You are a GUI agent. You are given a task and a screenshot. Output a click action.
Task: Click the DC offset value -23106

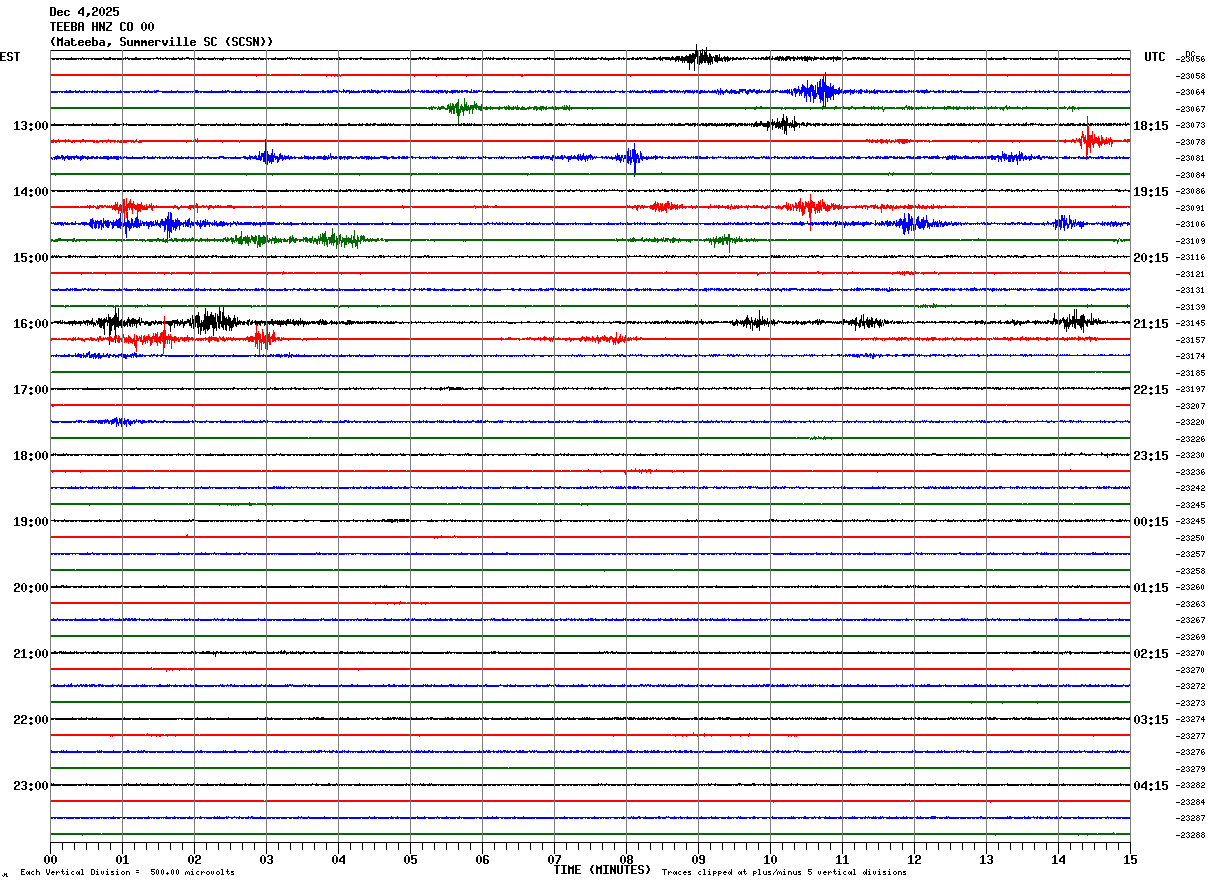1191,224
